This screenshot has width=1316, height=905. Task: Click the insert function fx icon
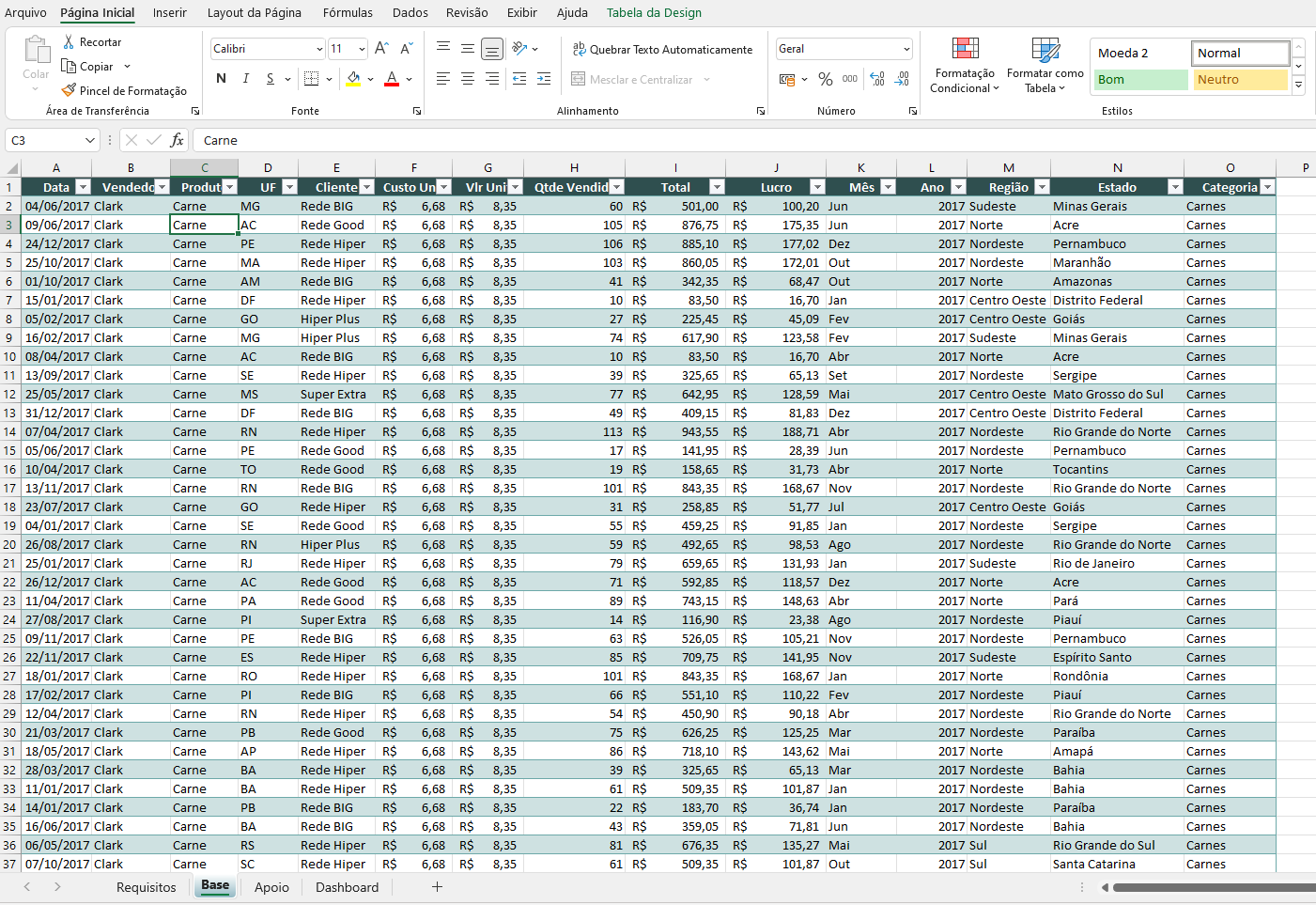177,140
